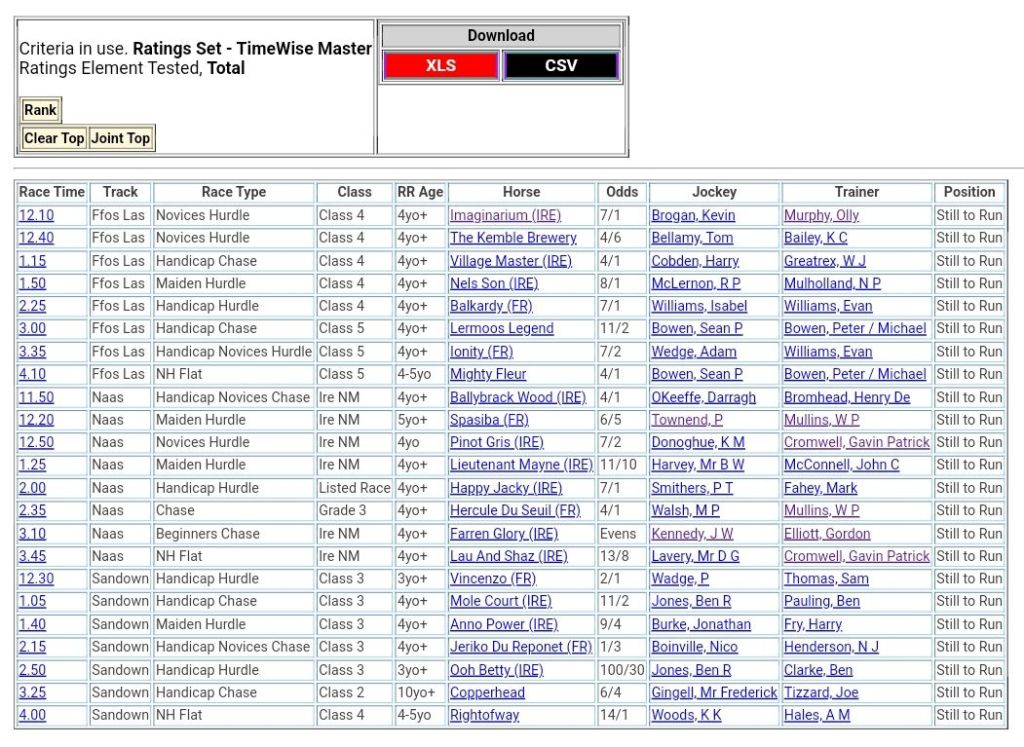Image resolution: width=1024 pixels, height=747 pixels.
Task: Open horse Imaginarium (IRE) link
Action: (505, 215)
